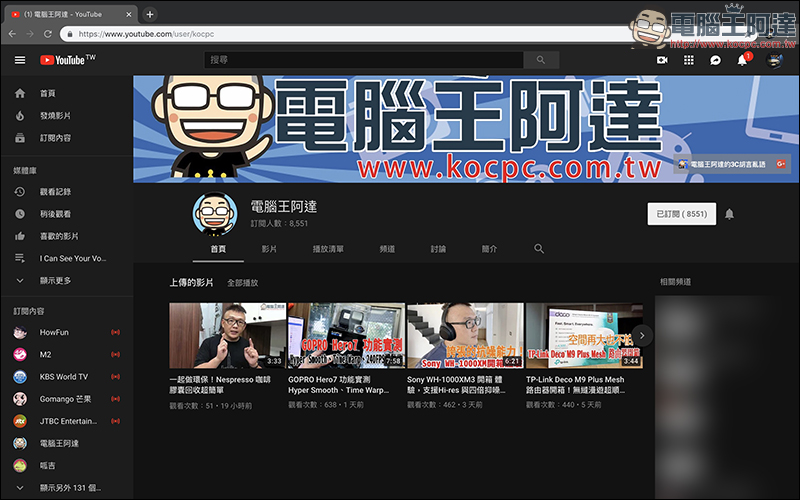Open a new browser tab with plus
Screen dimensions: 800x500
(149, 14)
